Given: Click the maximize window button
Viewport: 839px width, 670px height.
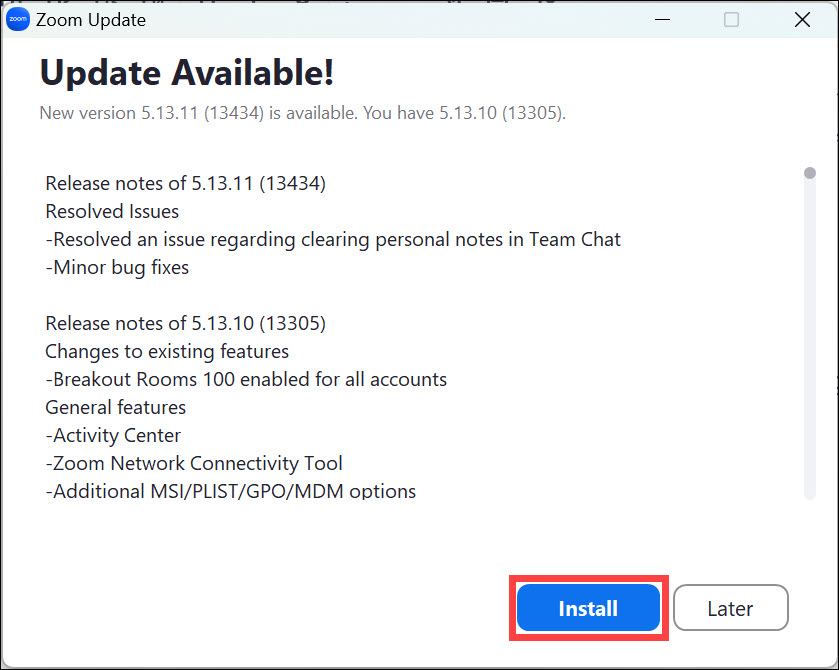Looking at the screenshot, I should (731, 20).
